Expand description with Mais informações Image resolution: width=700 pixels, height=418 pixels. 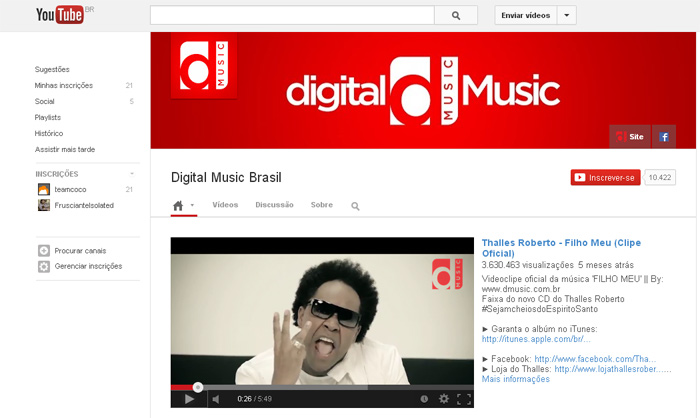pos(516,379)
